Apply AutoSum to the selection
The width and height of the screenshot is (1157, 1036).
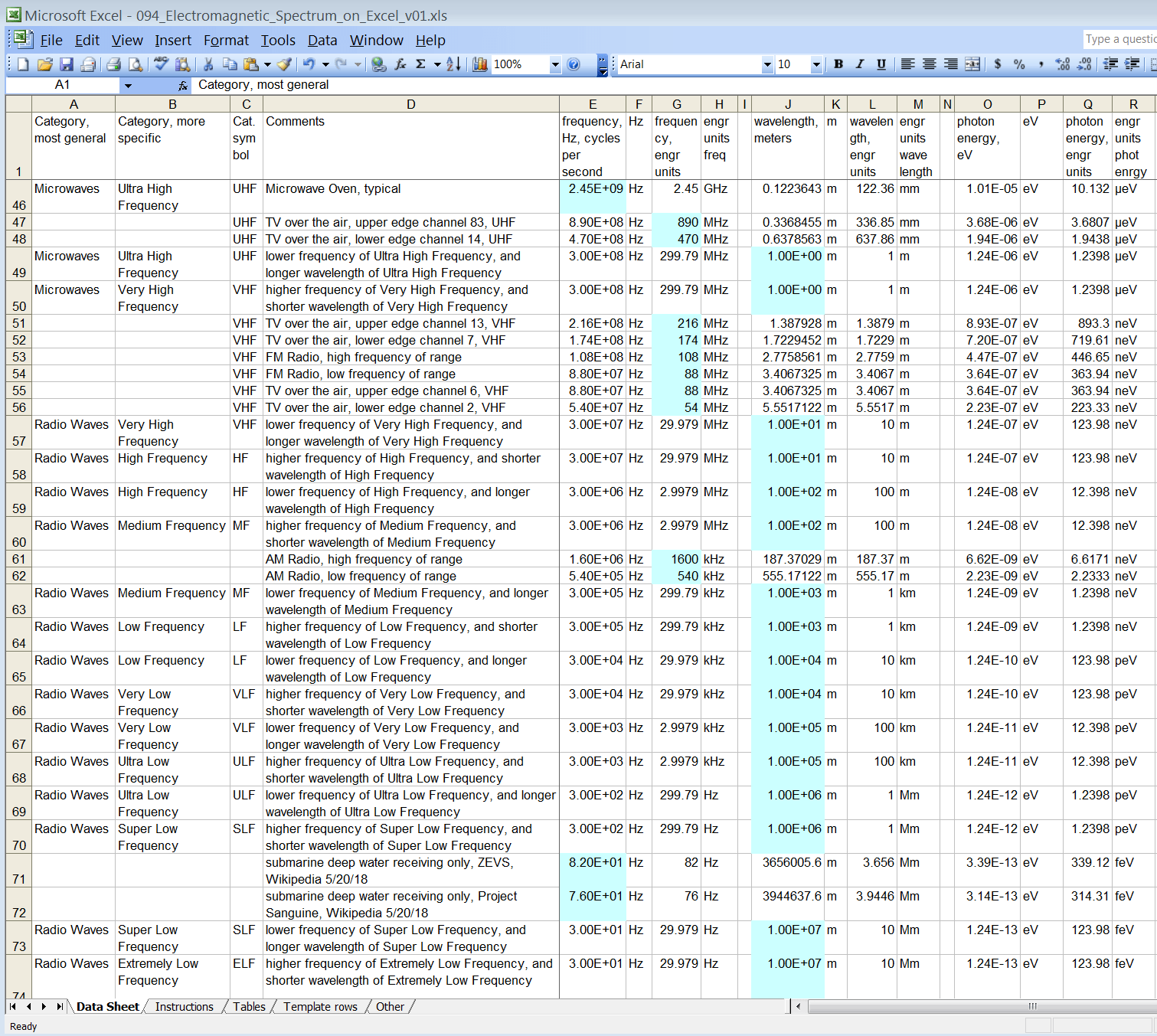click(x=420, y=64)
